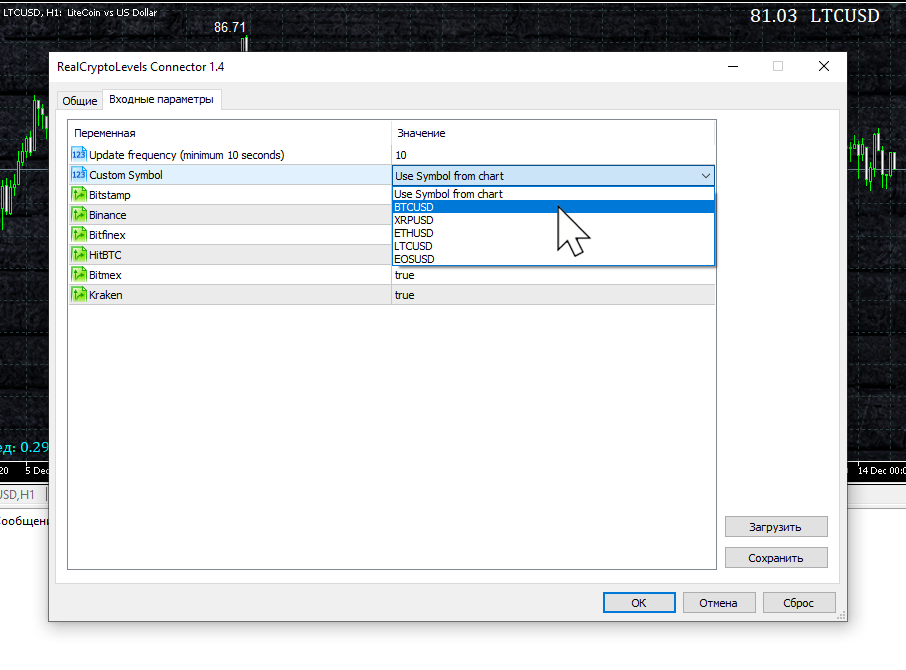Screen dimensions: 906x670
Task: Click the Binance boolean parameter icon
Action: 79,214
